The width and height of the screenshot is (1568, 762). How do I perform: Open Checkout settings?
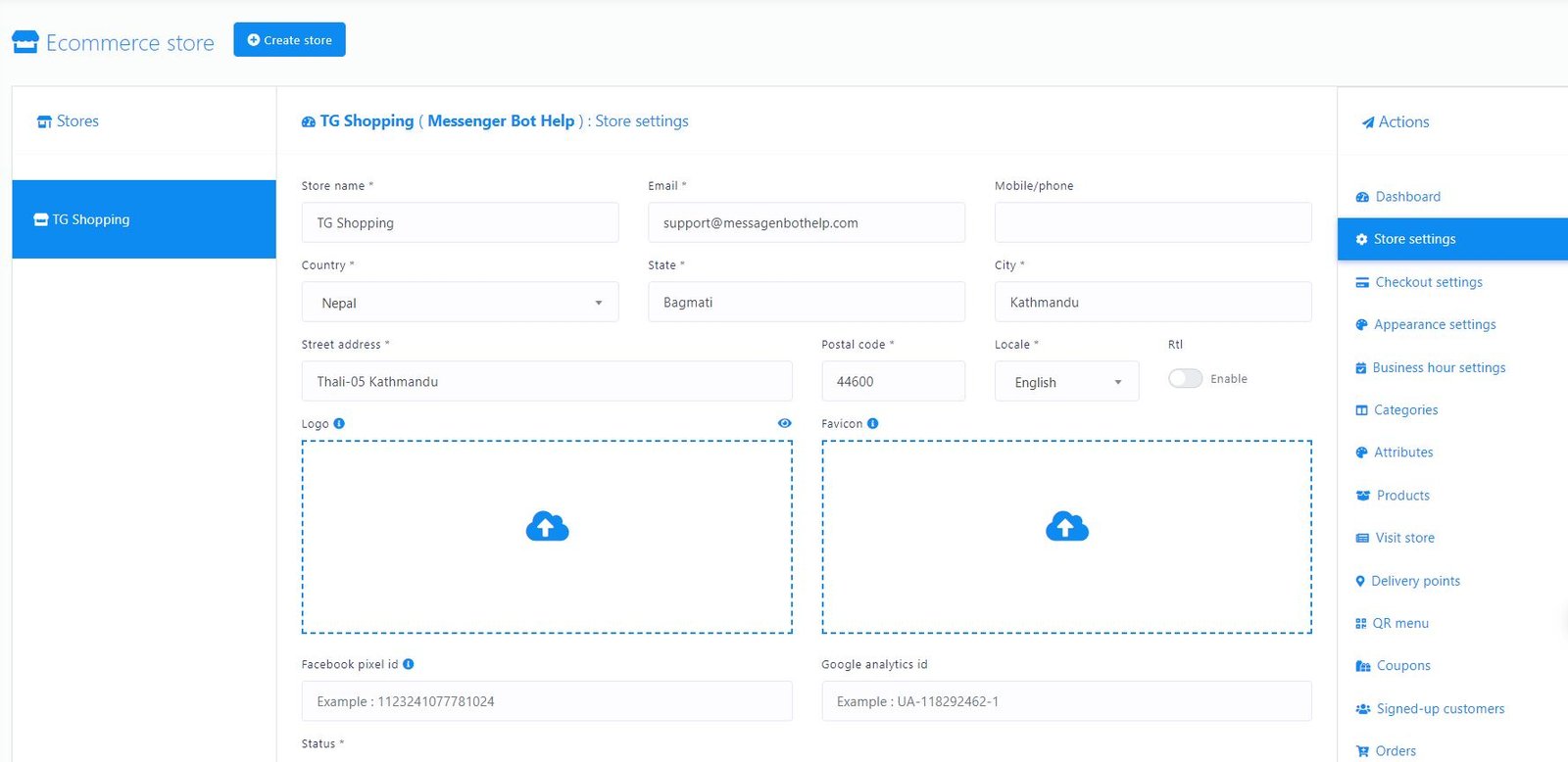(1429, 282)
